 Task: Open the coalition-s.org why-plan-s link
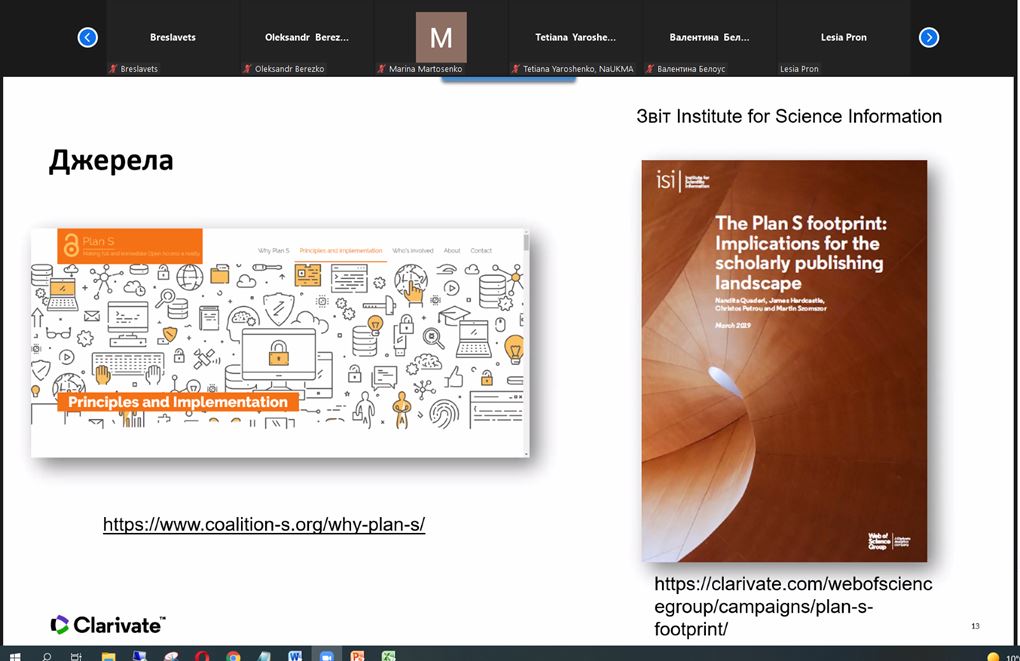(264, 524)
